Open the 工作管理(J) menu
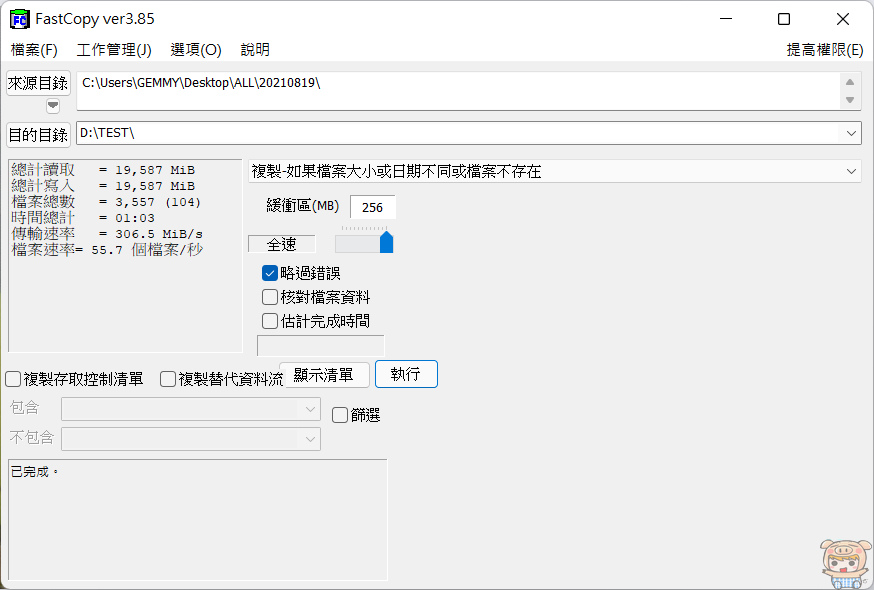The width and height of the screenshot is (874, 590). (114, 50)
